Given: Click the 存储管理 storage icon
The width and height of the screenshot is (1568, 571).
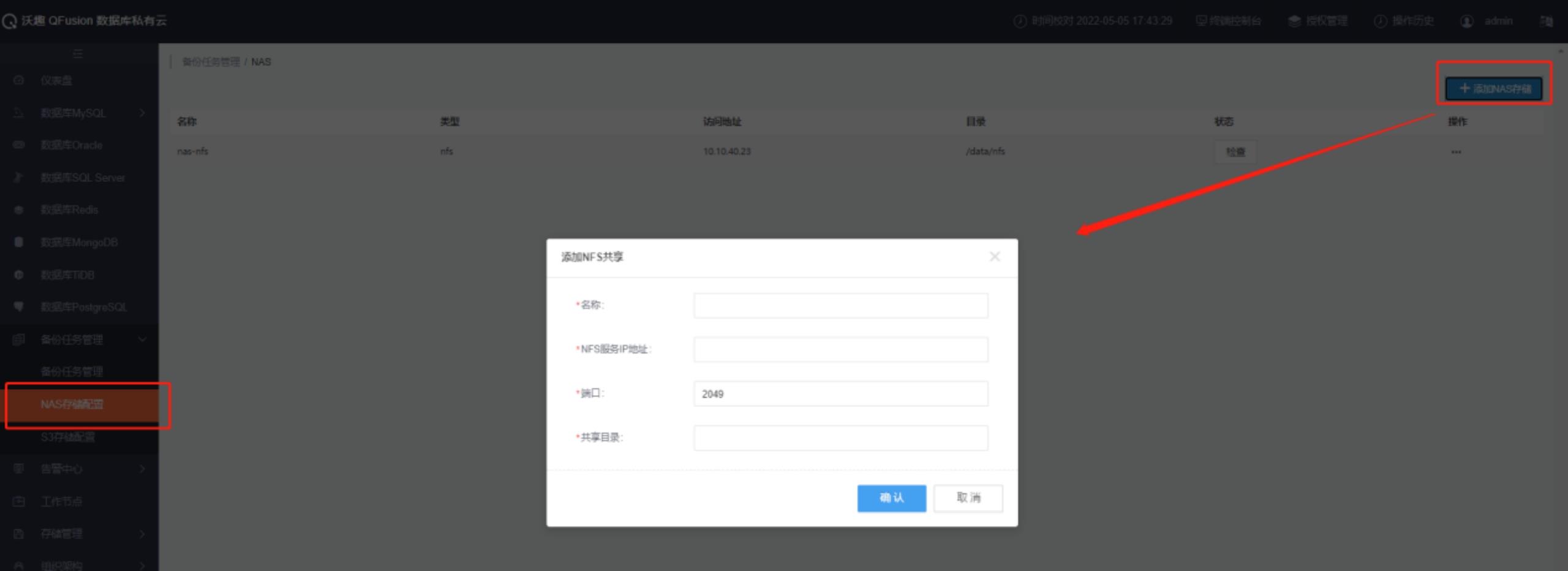Looking at the screenshot, I should (x=19, y=534).
